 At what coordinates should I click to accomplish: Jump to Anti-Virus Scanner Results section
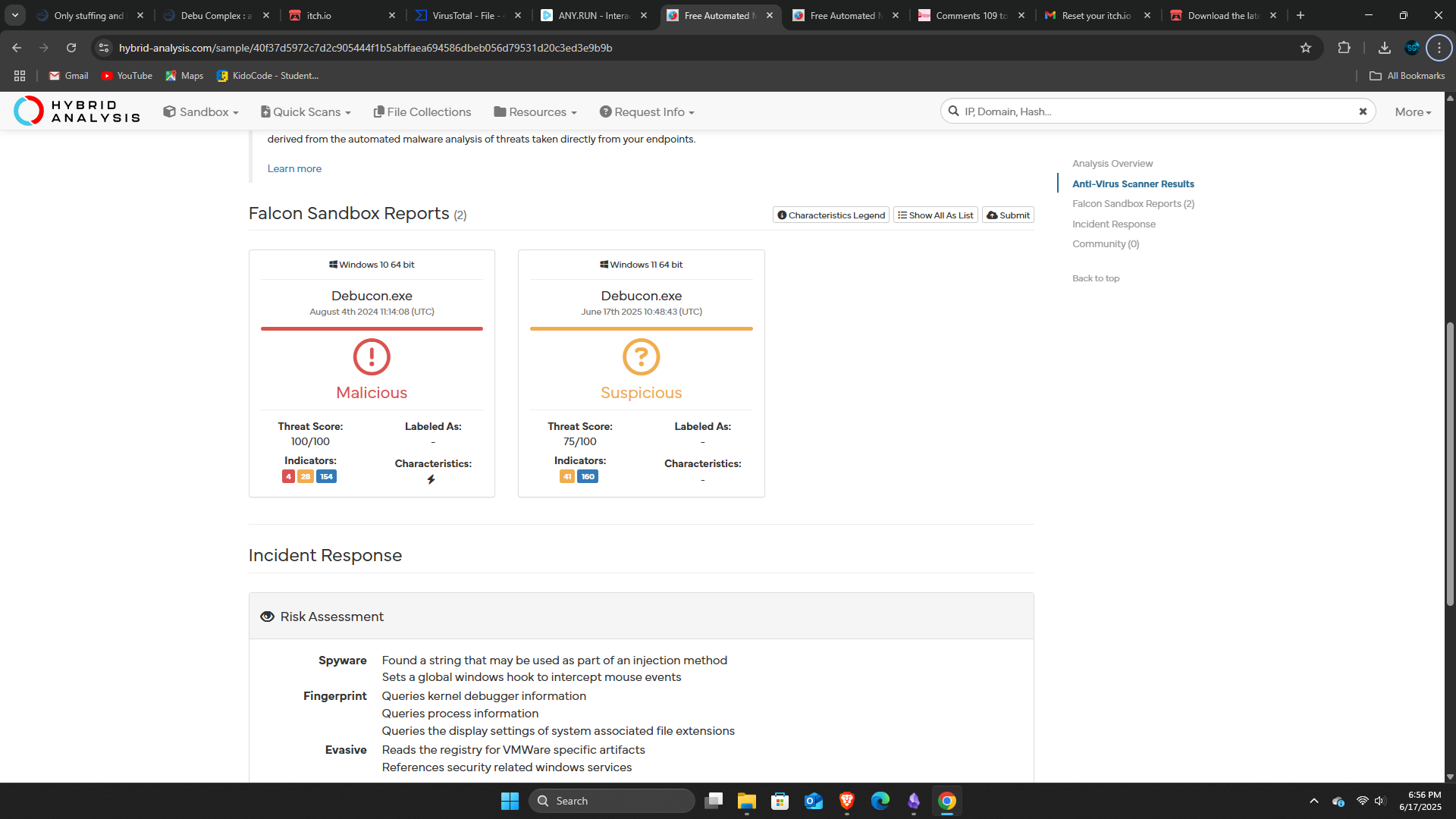1133,184
